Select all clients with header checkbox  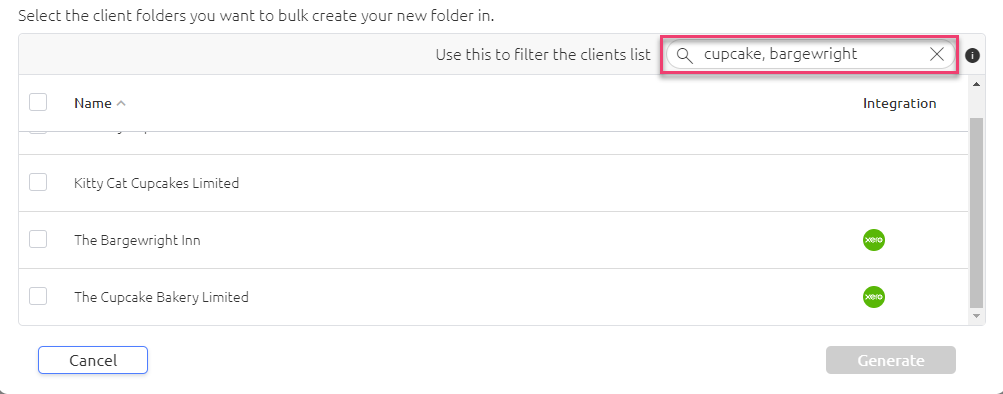[38, 102]
